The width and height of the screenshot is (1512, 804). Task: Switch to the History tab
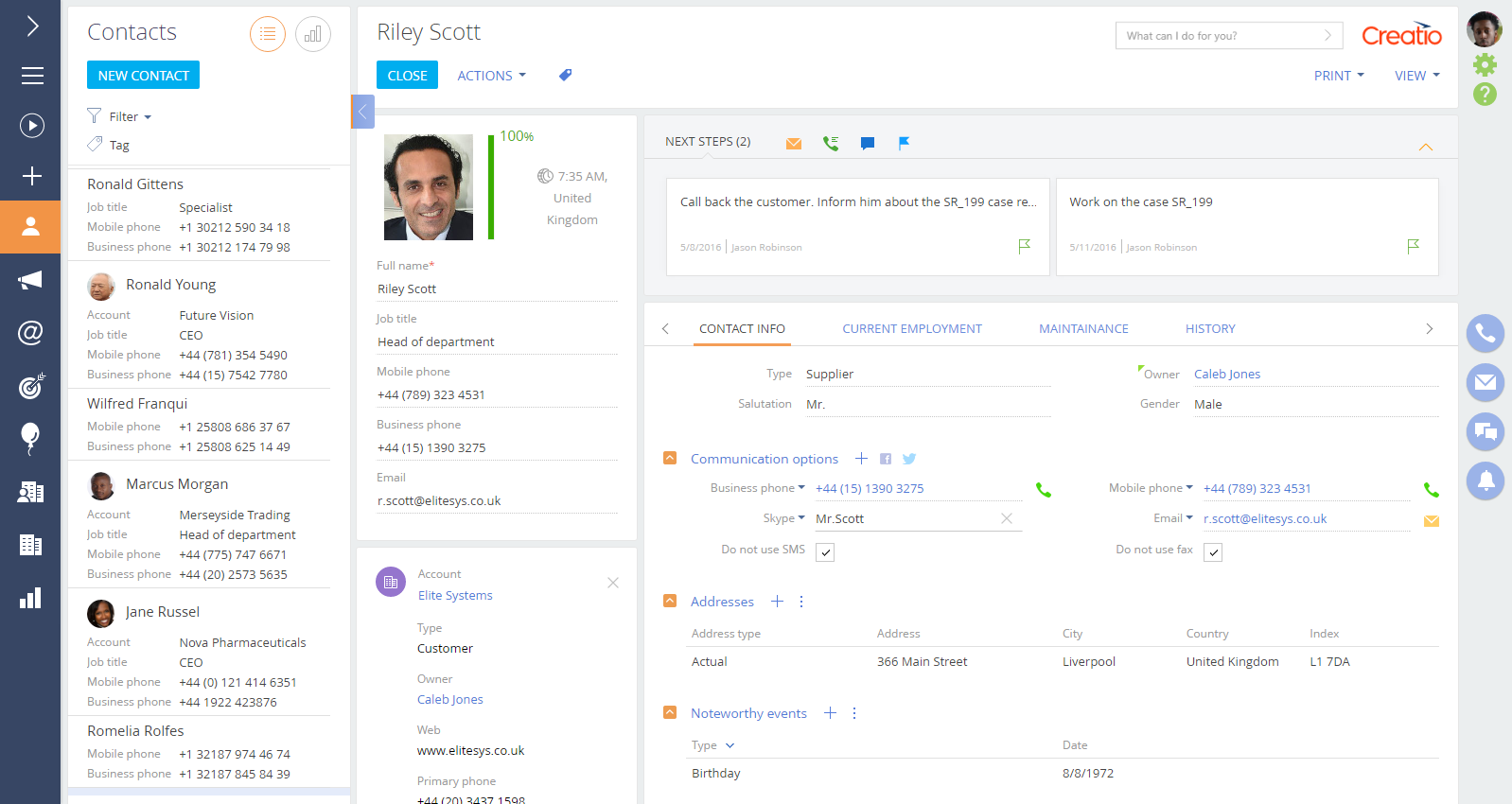(x=1210, y=328)
